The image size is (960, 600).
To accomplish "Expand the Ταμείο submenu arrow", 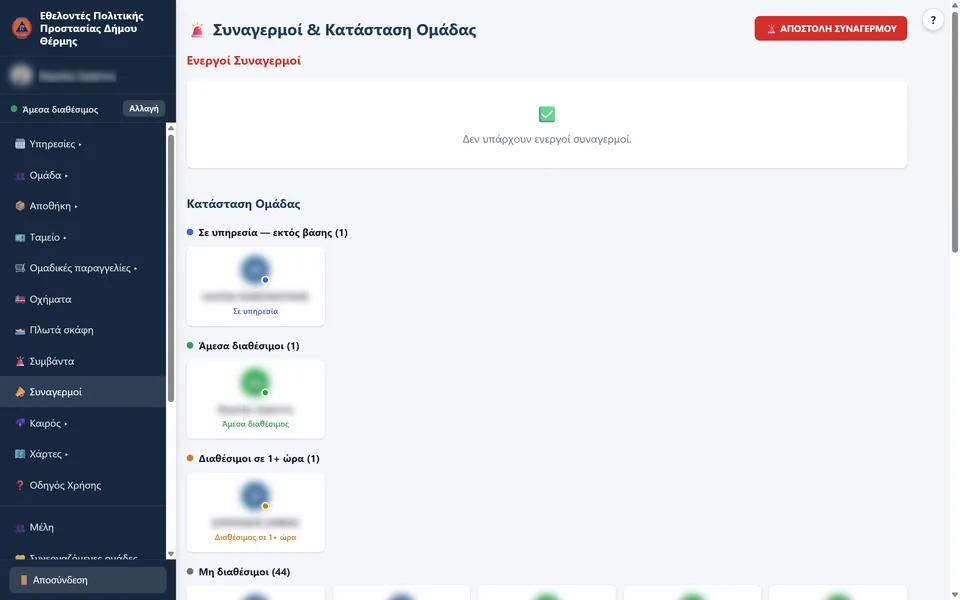I will click(65, 238).
